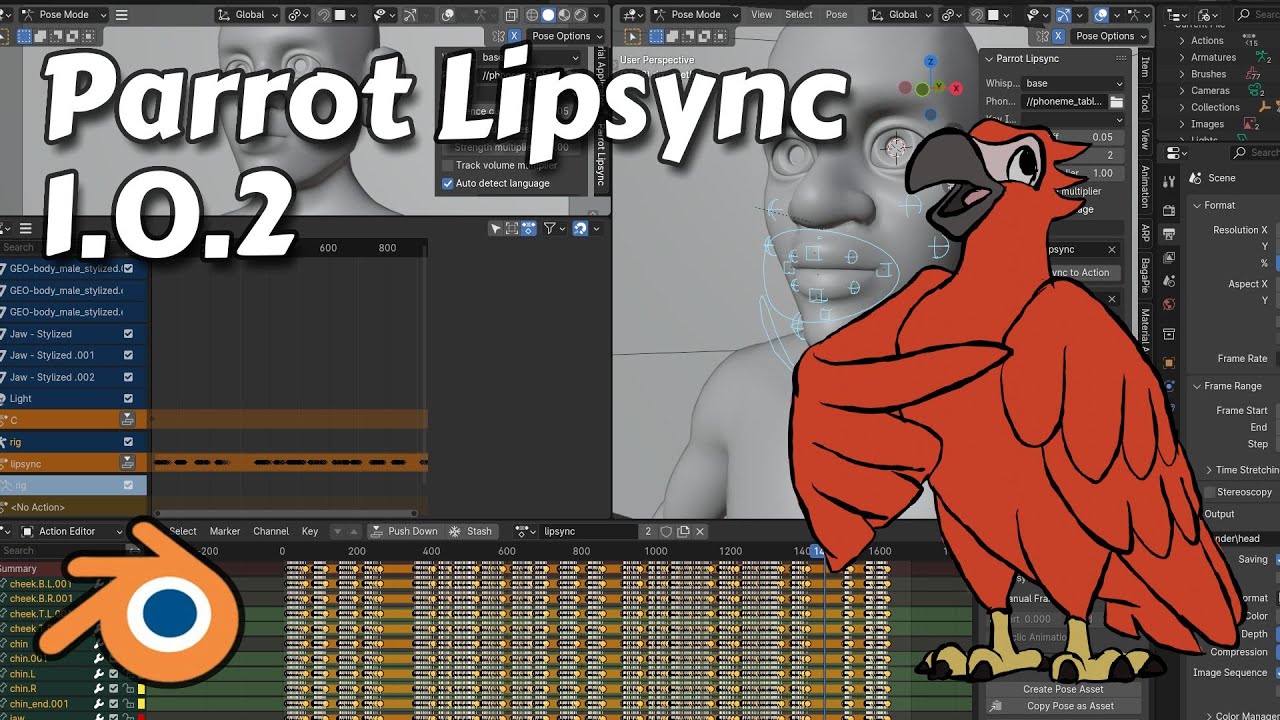The width and height of the screenshot is (1280, 720).
Task: Open sidebar menu in left viewport header
Action: tap(121, 15)
